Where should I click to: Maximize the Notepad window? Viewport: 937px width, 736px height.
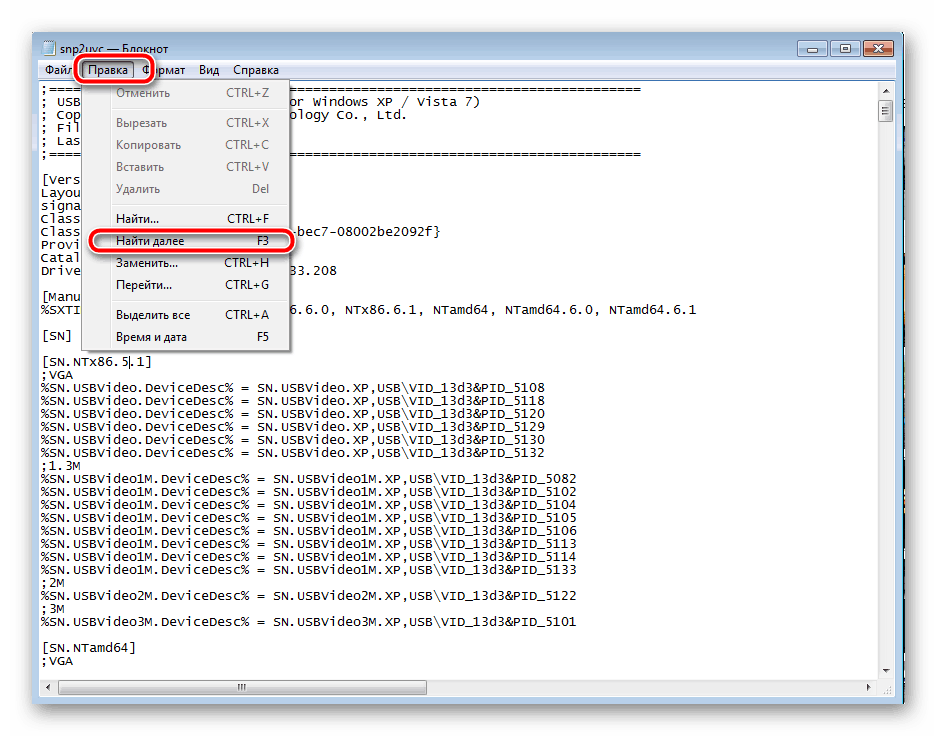tap(845, 47)
